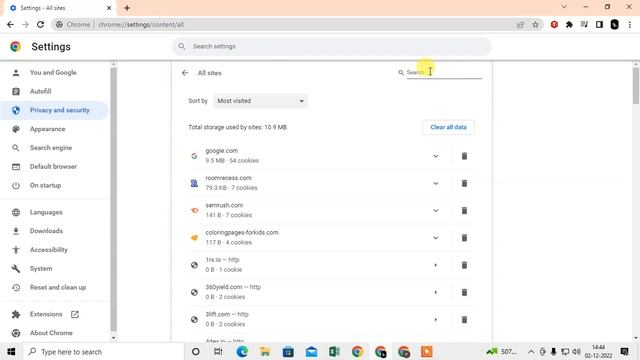Open System settings section
The width and height of the screenshot is (640, 360).
pos(41,269)
